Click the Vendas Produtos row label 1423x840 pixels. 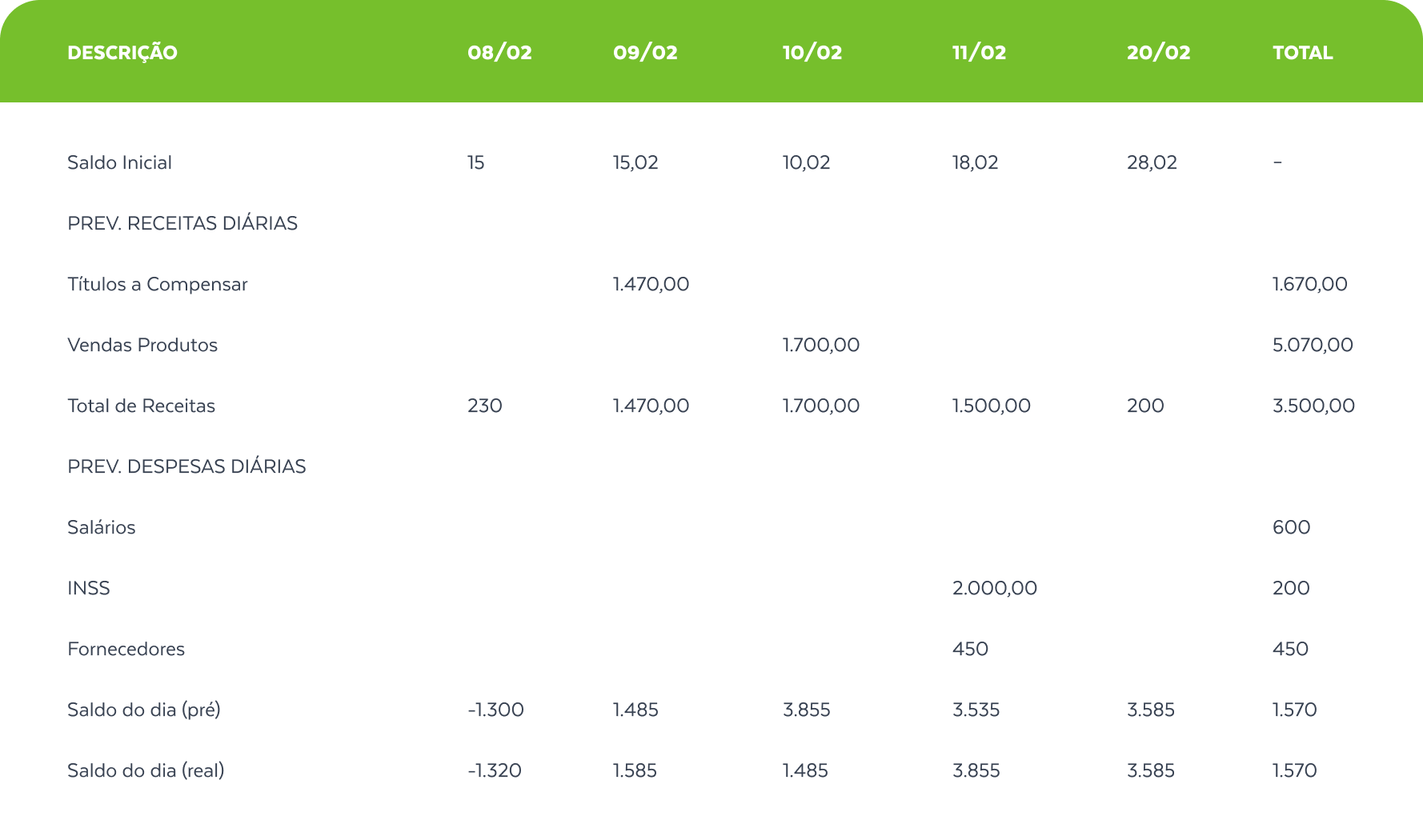[142, 345]
